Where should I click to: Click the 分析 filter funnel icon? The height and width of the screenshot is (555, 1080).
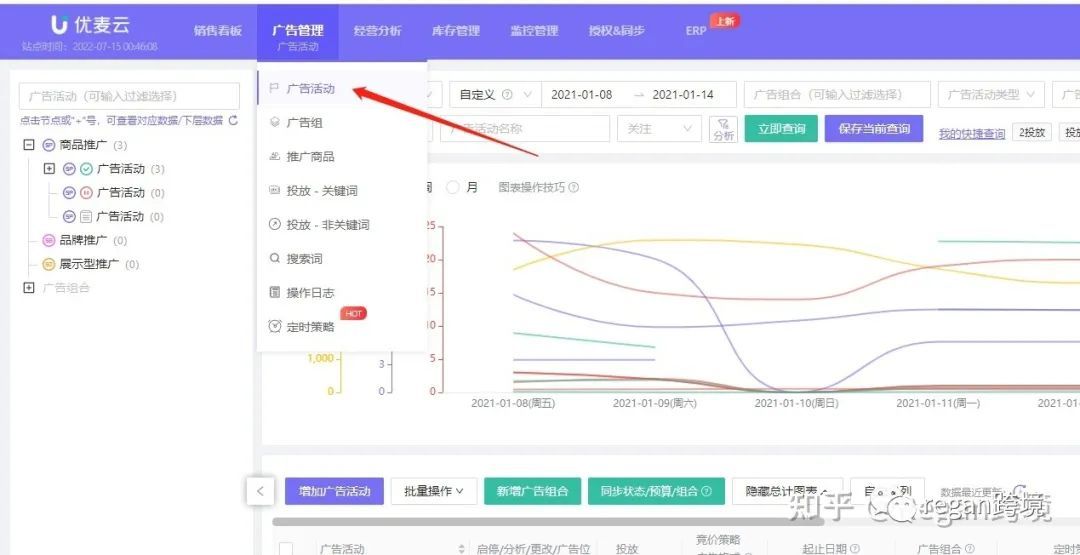pyautogui.click(x=723, y=129)
